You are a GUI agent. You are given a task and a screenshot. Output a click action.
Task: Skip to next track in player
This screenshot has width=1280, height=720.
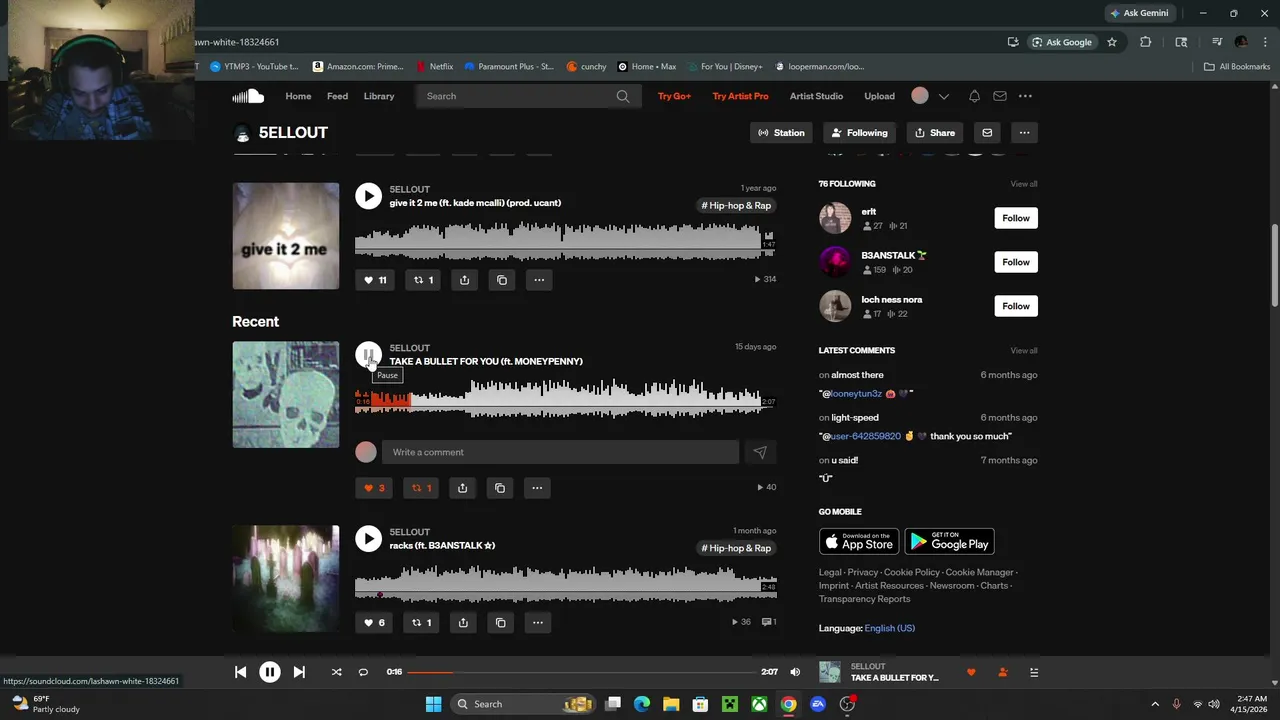[299, 672]
